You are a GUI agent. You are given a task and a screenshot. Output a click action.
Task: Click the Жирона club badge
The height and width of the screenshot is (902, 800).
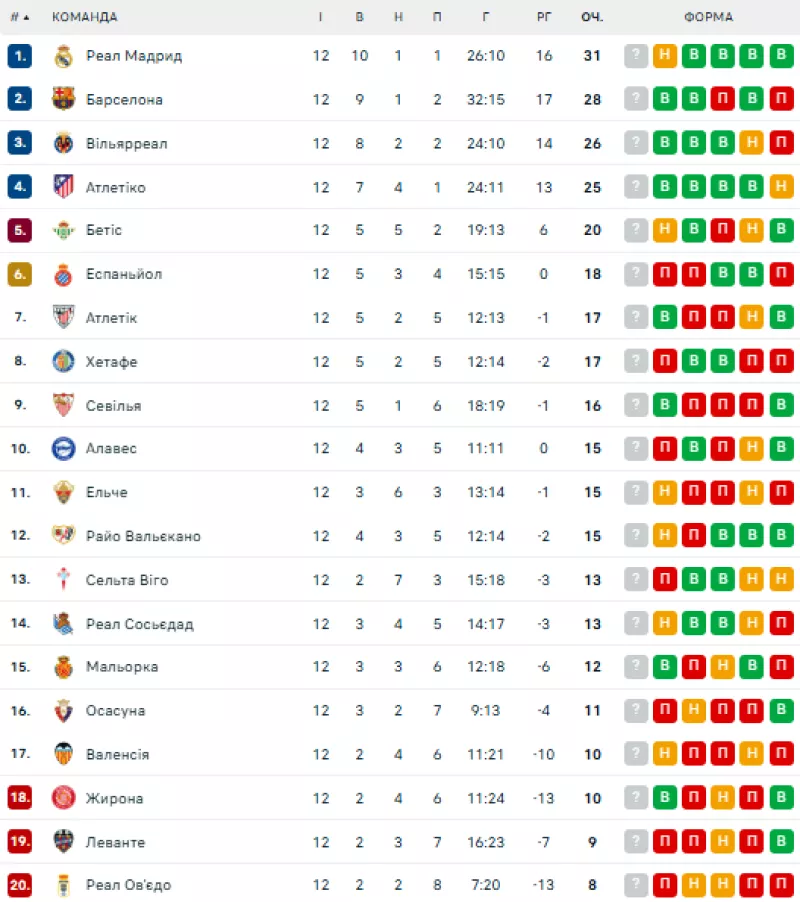[63, 798]
